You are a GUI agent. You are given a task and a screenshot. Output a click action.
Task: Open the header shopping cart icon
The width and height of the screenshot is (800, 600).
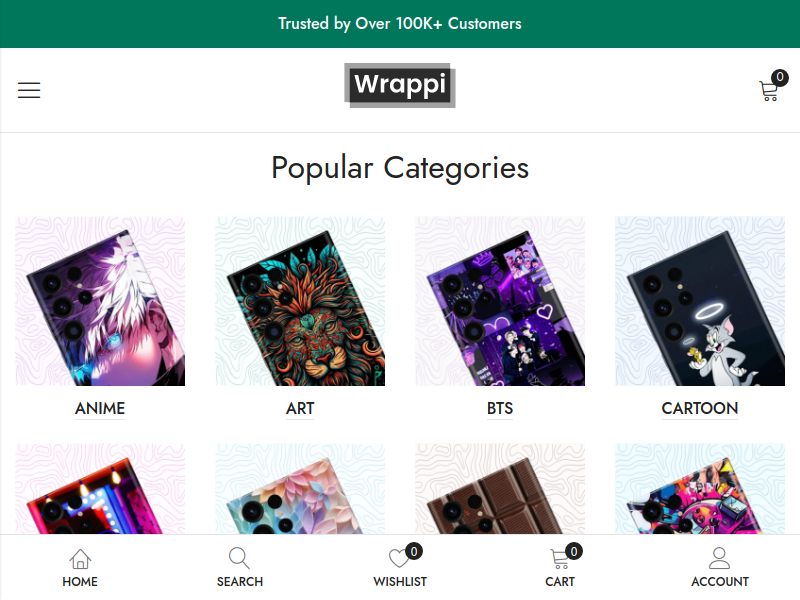pos(769,90)
